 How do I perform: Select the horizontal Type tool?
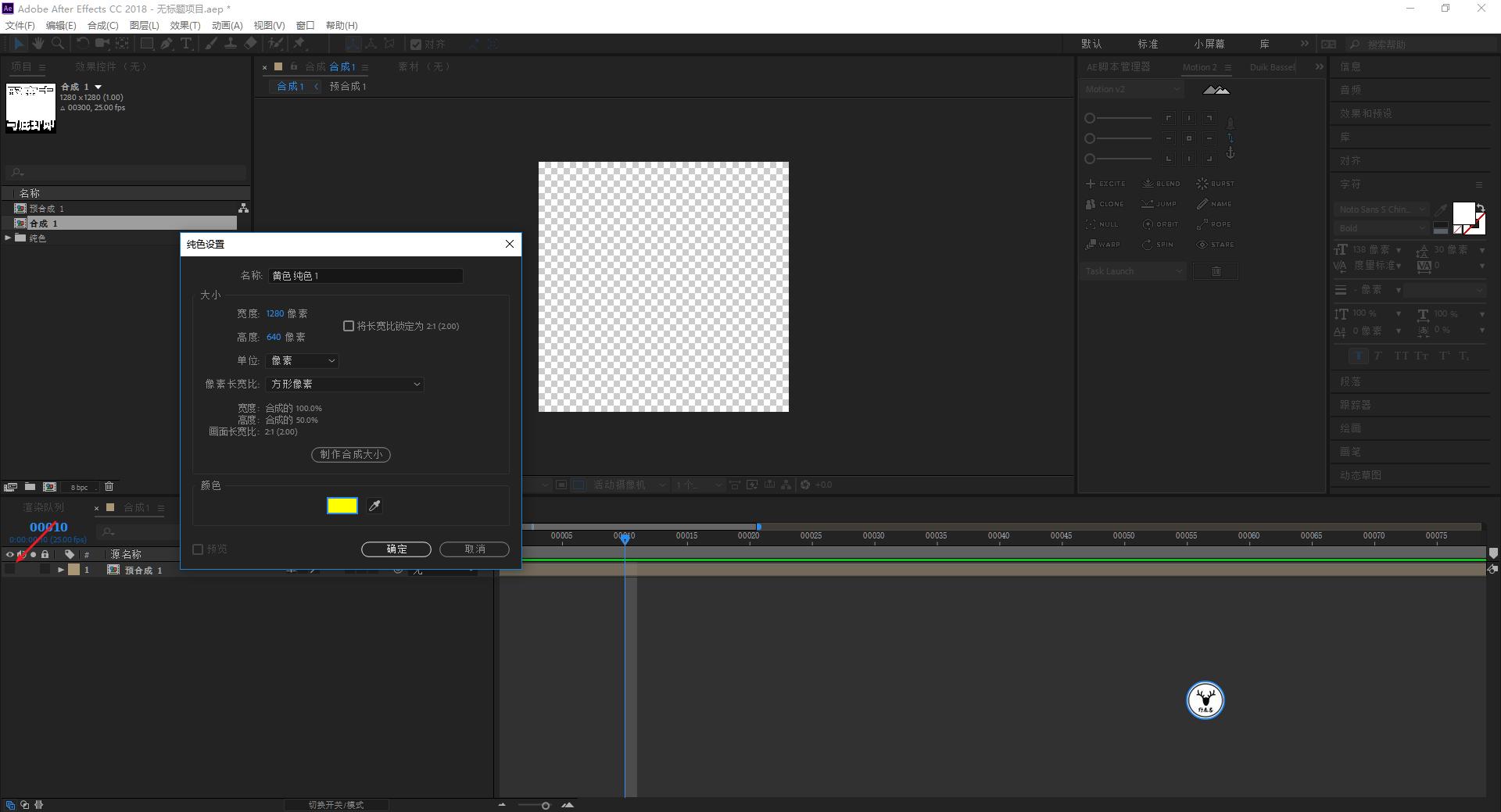point(186,44)
